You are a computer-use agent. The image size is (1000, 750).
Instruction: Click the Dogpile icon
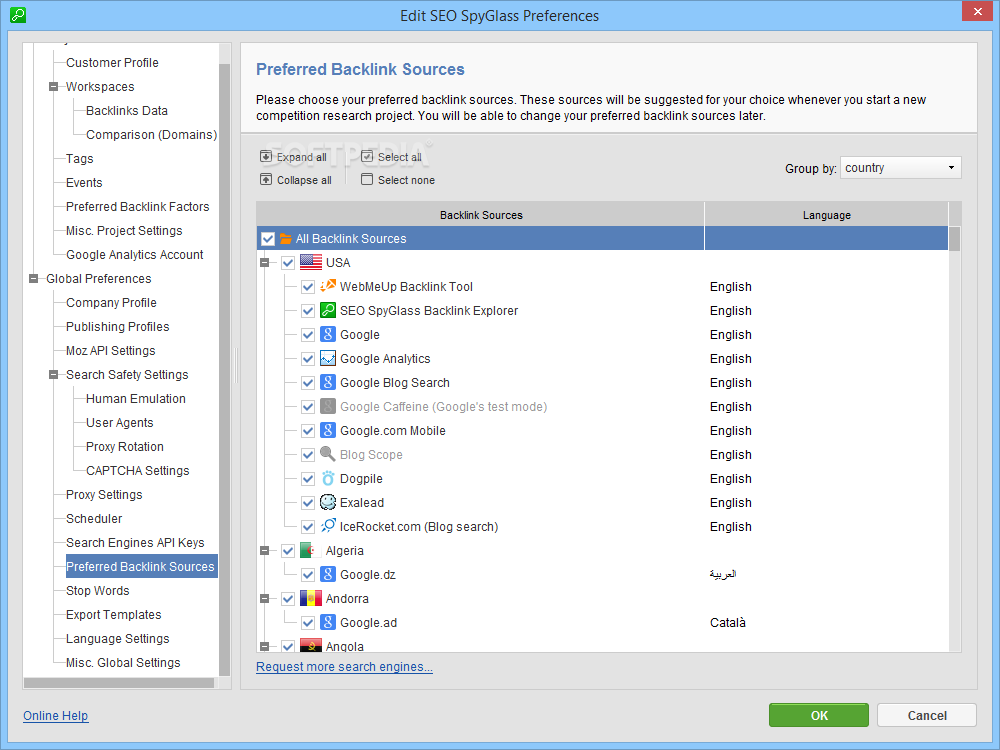click(328, 478)
